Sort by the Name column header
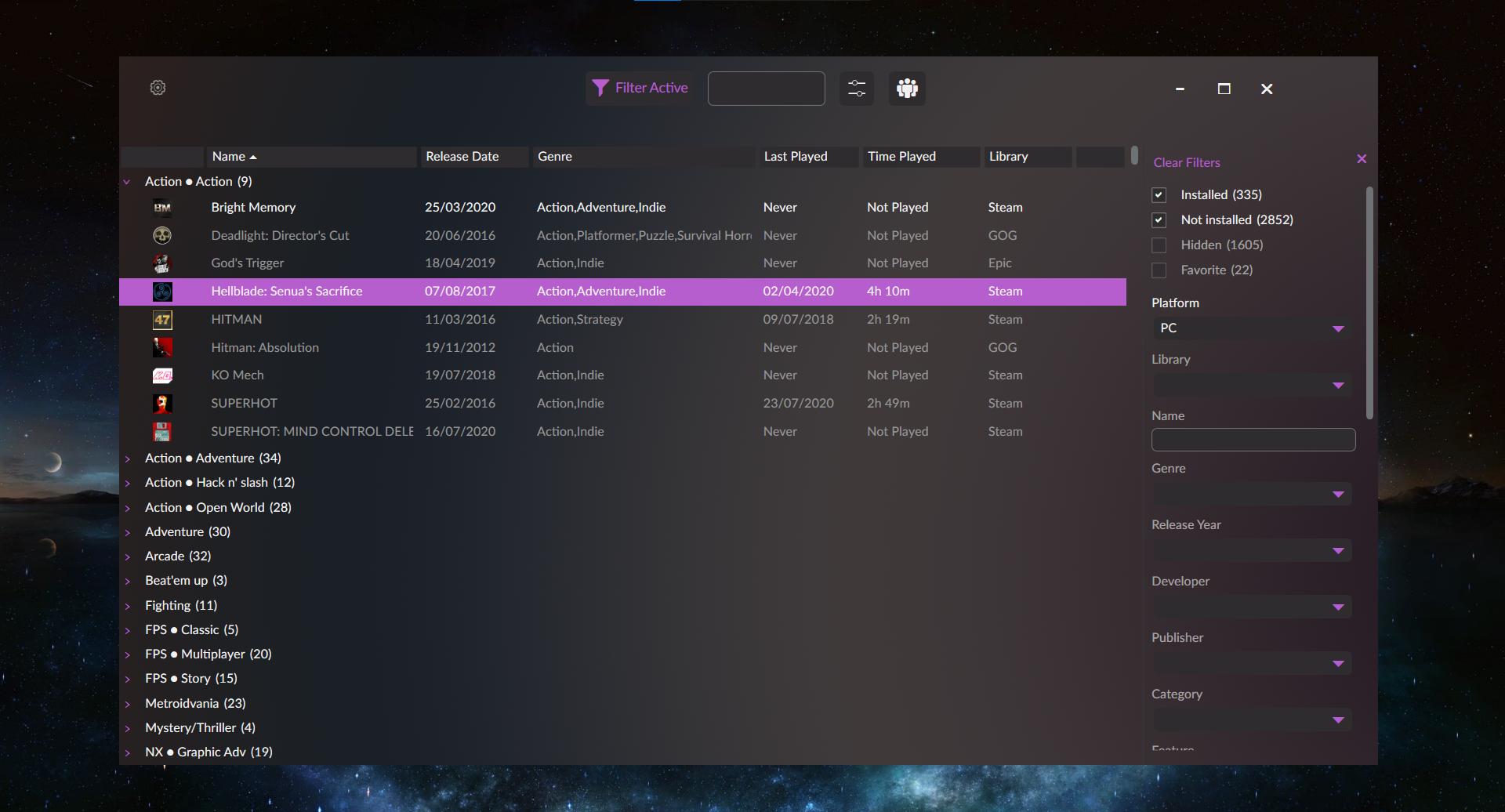 (x=311, y=157)
